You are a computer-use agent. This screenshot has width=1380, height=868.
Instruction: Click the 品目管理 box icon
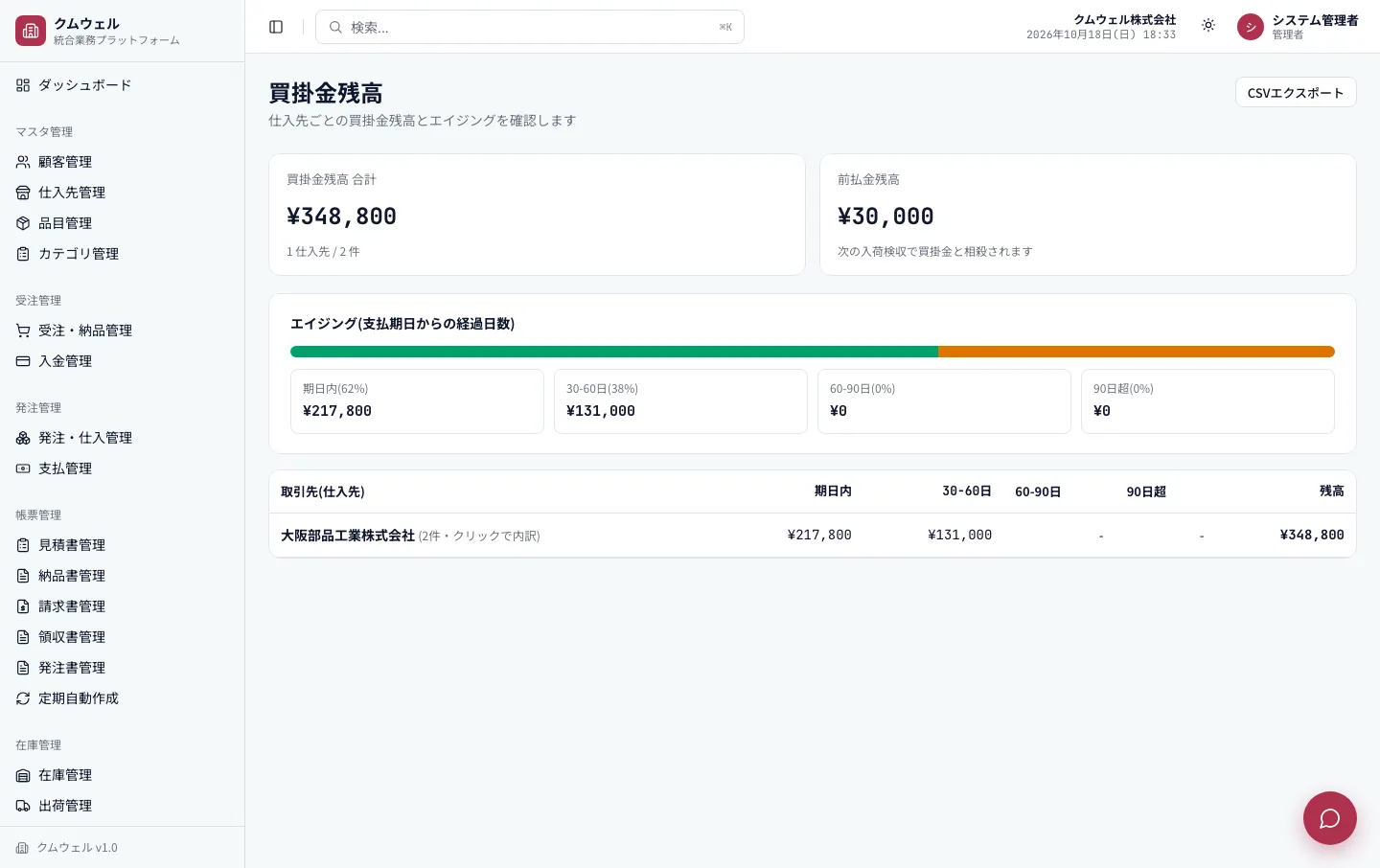[23, 223]
